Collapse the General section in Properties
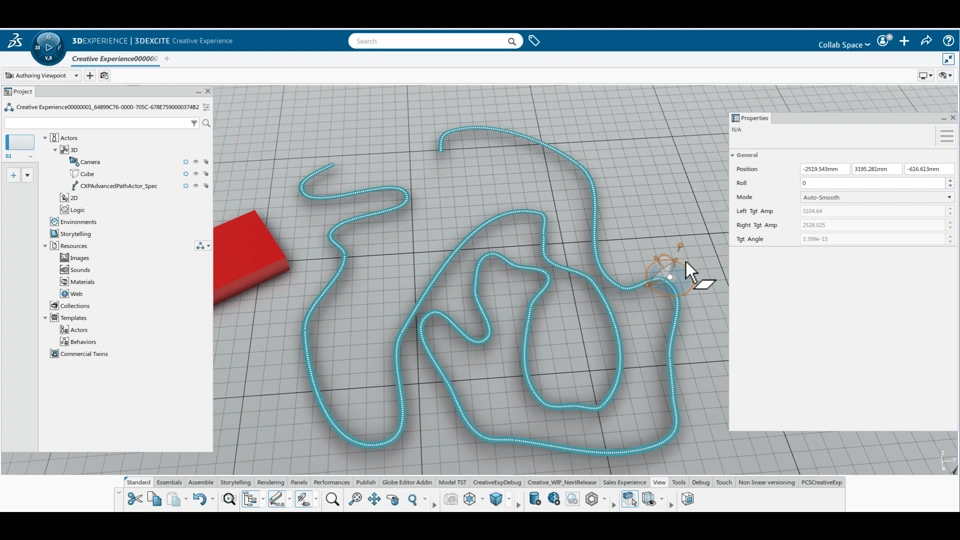The image size is (960, 540). (x=732, y=155)
